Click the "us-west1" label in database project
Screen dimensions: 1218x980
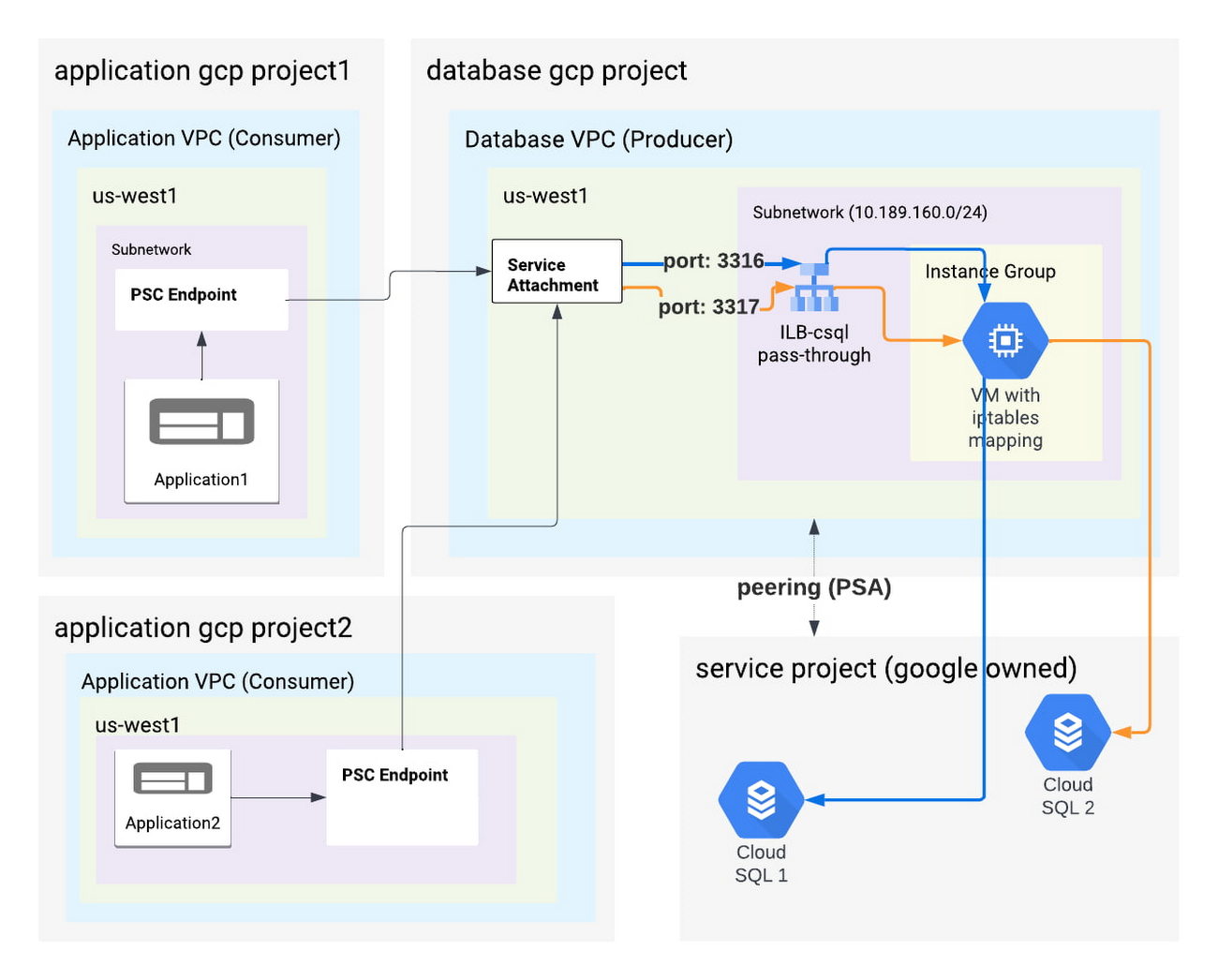pyautogui.click(x=545, y=196)
